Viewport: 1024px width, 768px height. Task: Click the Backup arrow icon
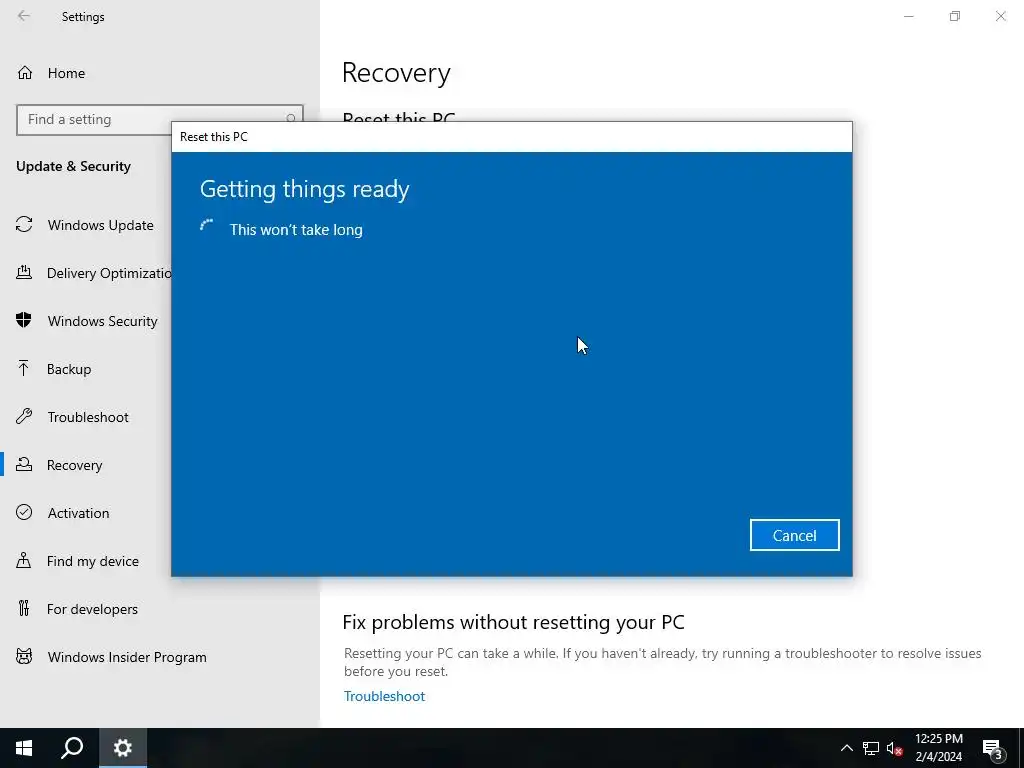coord(24,368)
